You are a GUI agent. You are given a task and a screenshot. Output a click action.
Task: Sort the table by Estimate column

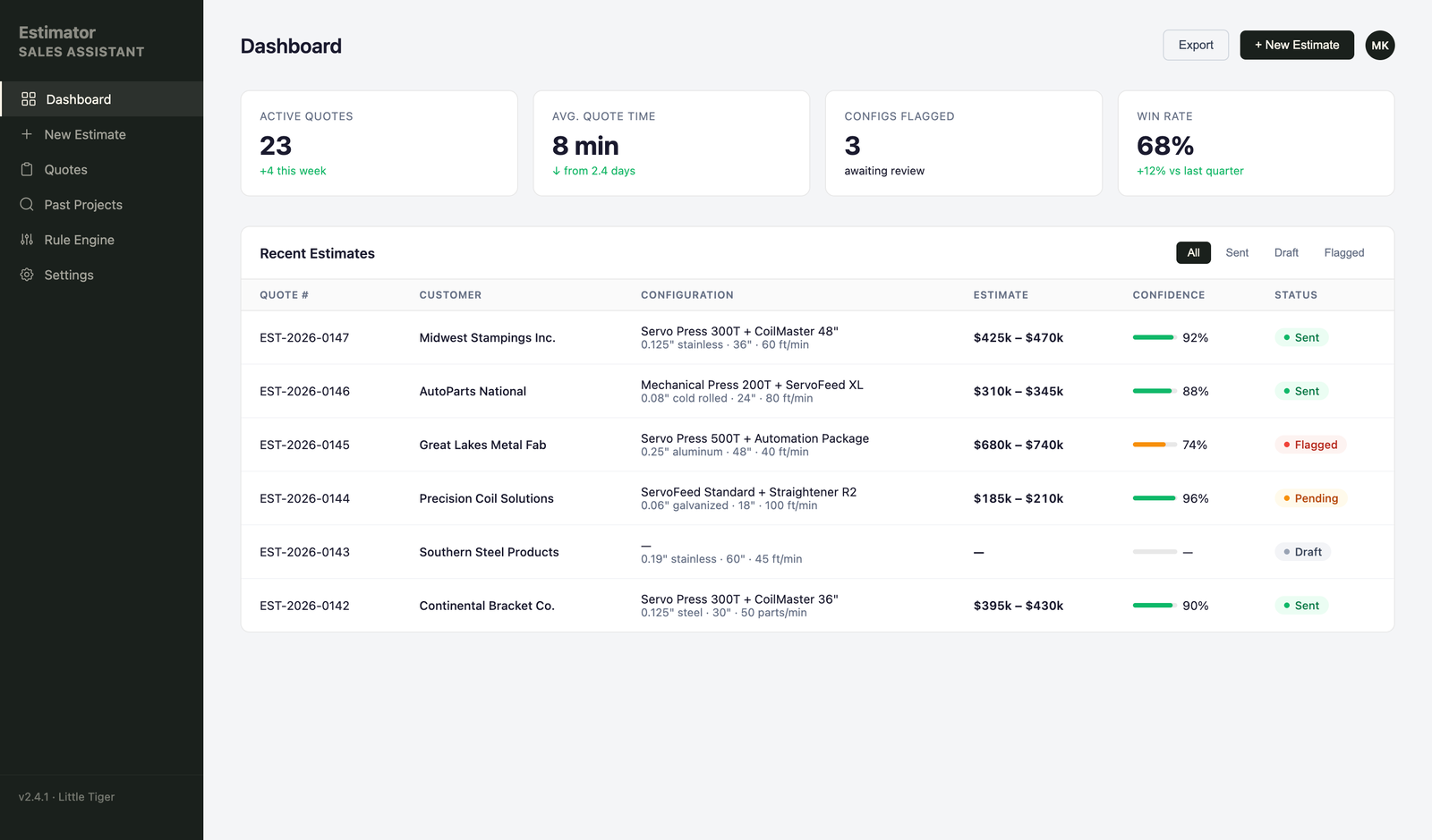click(x=1001, y=294)
